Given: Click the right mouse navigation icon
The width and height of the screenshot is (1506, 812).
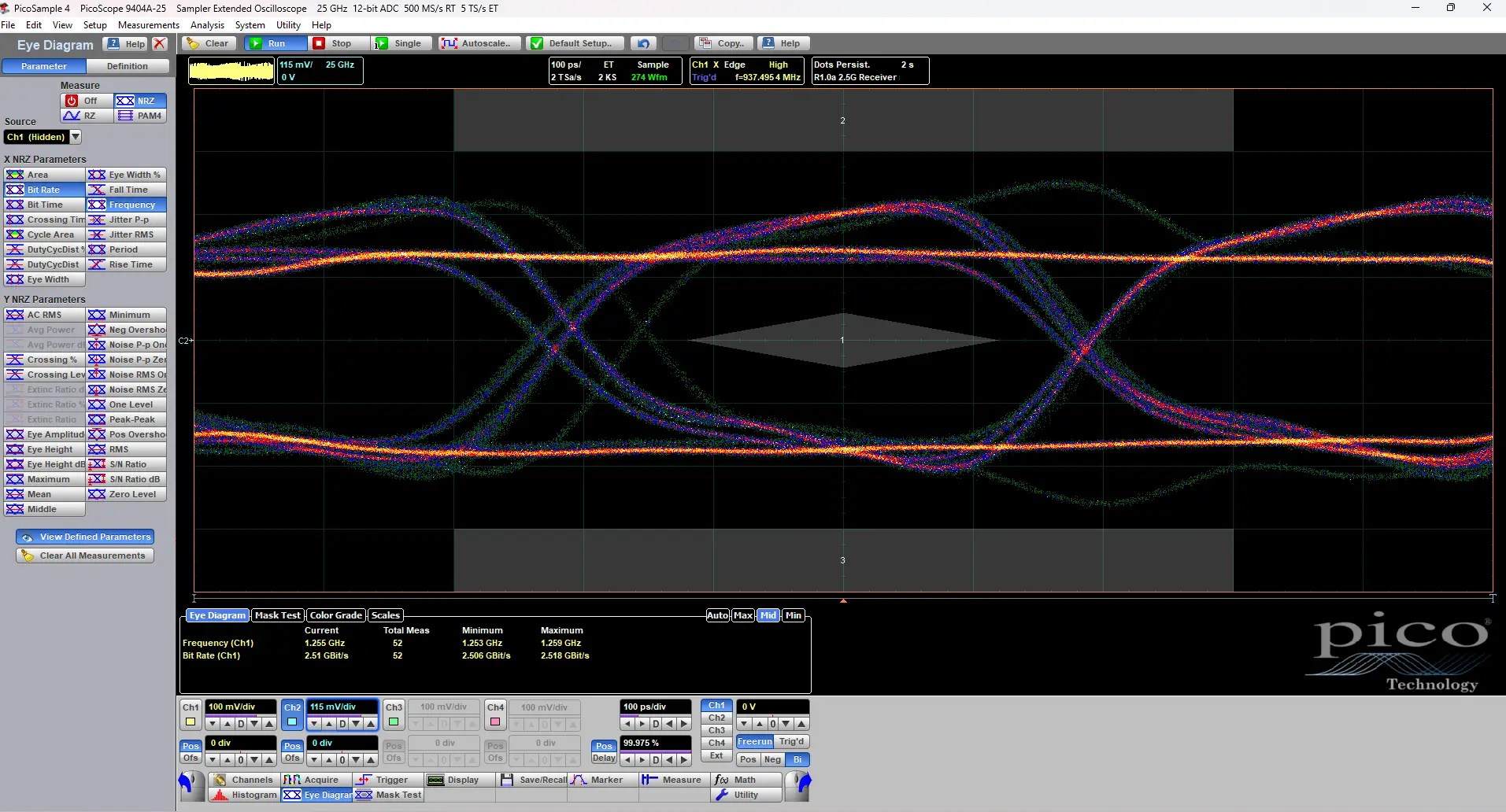Looking at the screenshot, I should [x=798, y=786].
